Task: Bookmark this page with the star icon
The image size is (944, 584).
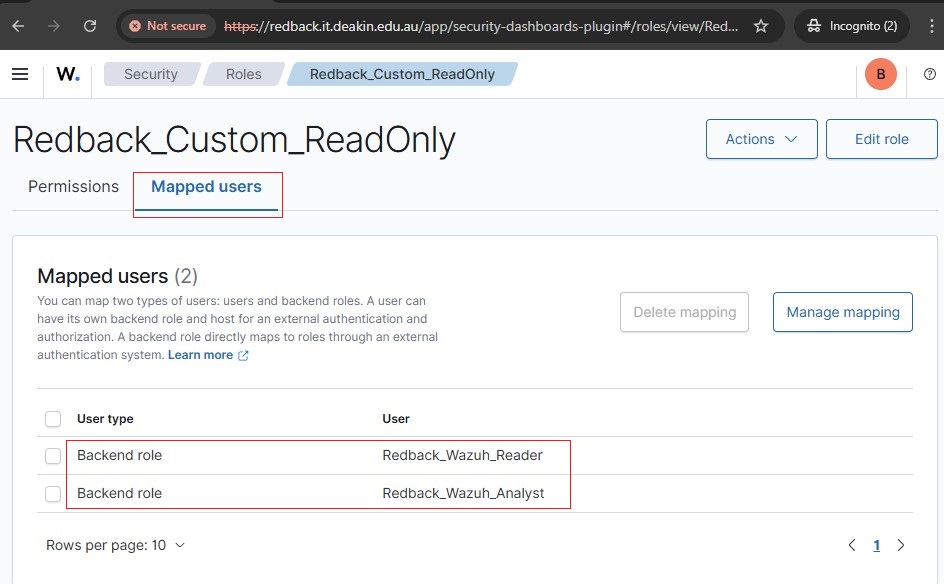Action: (x=761, y=26)
